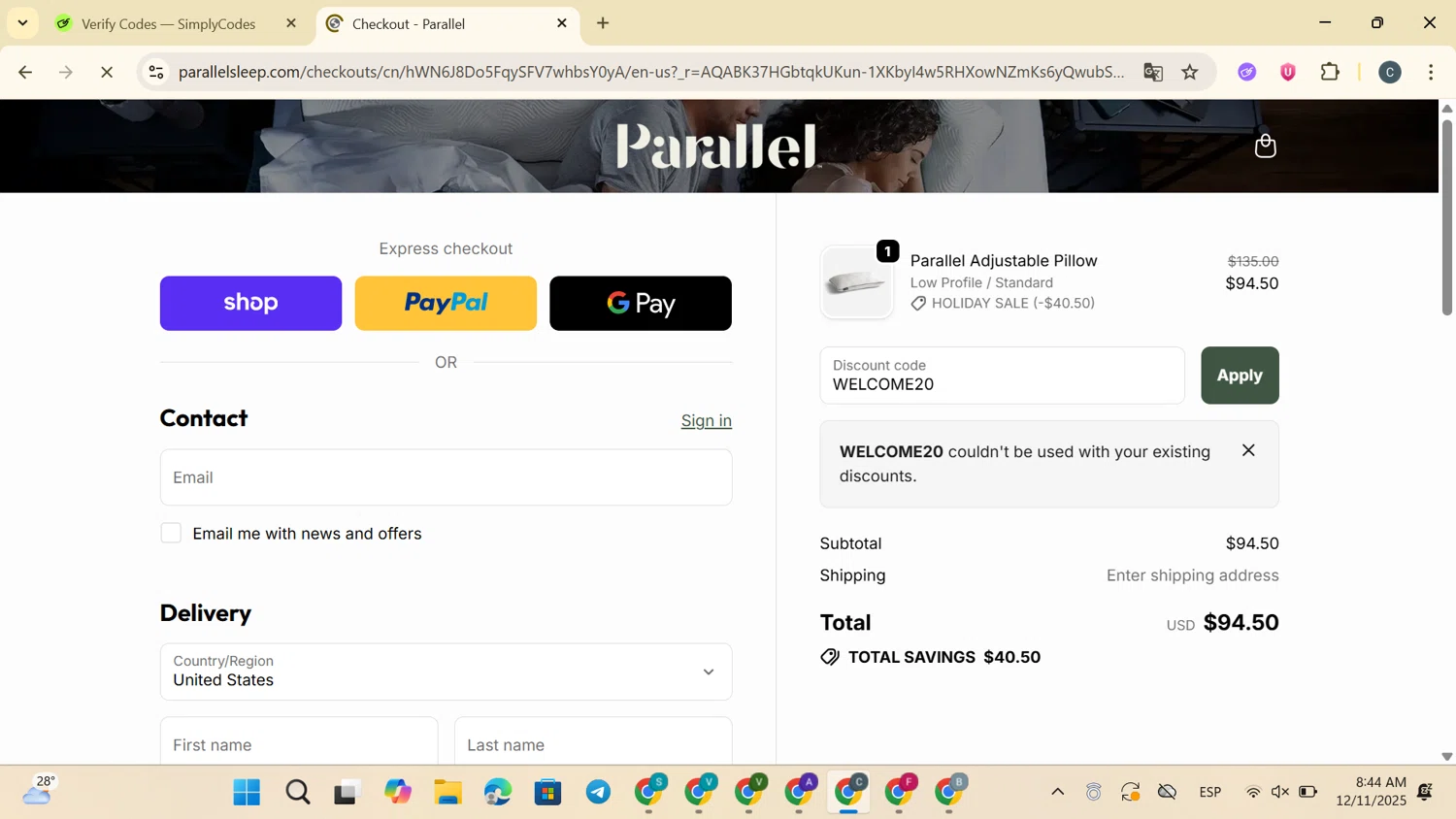
Task: Open Task View on the taskbar
Action: (347, 793)
